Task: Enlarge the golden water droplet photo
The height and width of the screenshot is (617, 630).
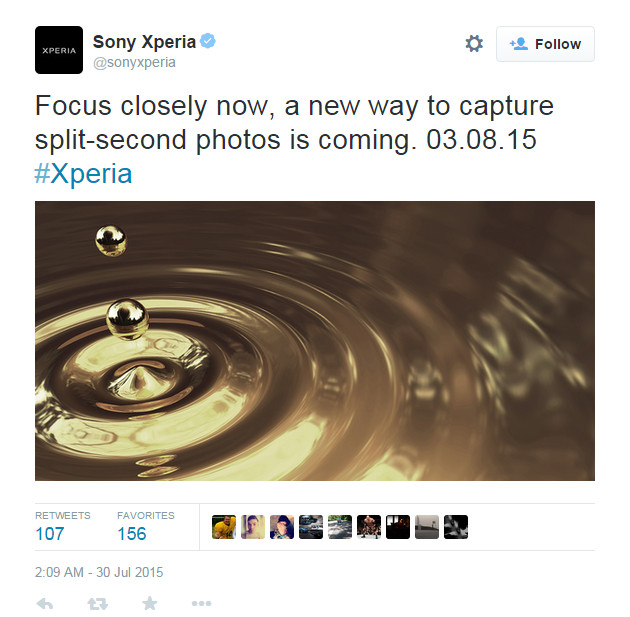Action: (315, 341)
